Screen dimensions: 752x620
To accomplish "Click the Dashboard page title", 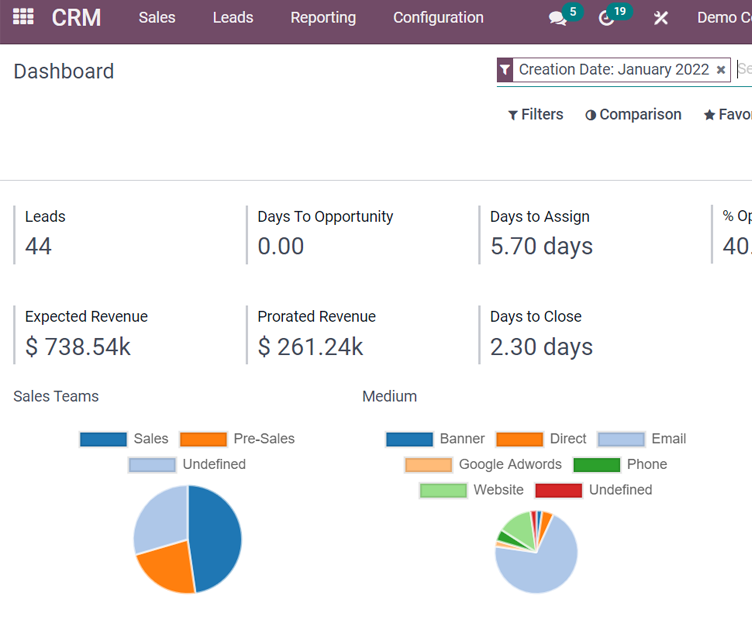I will click(64, 71).
